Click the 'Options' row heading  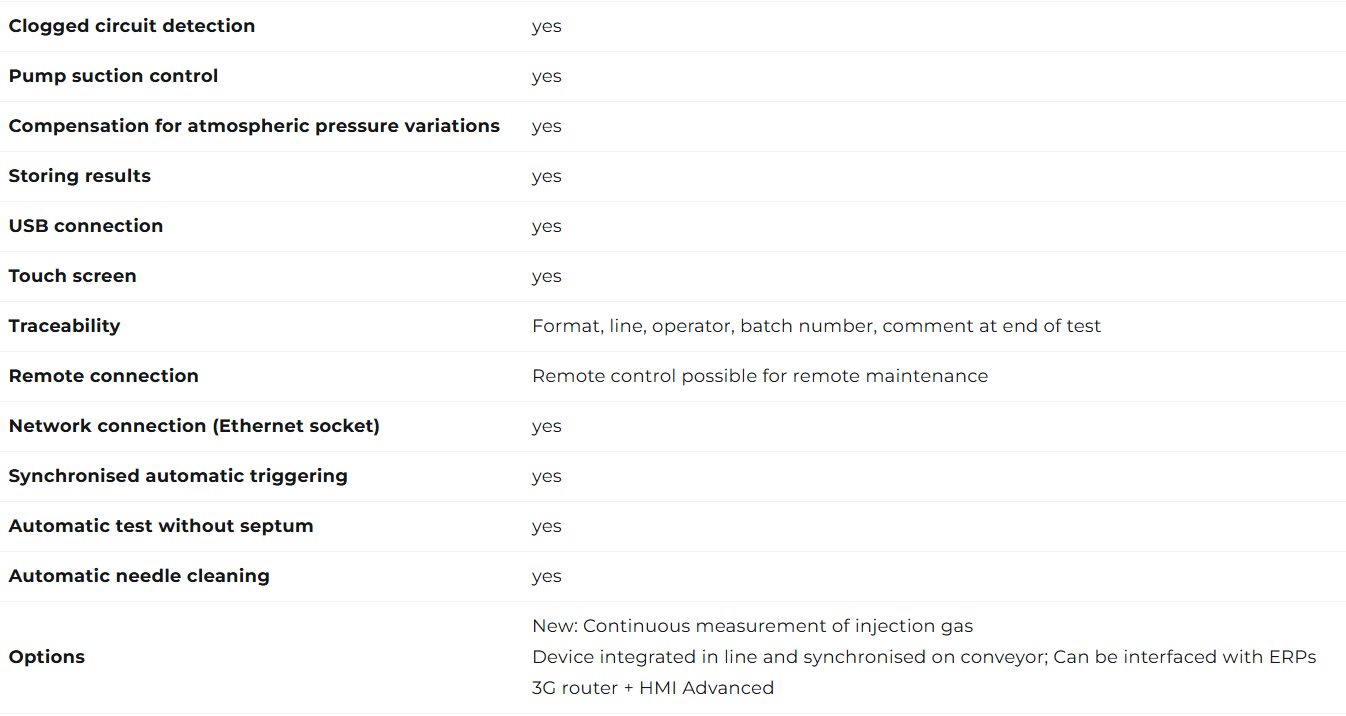[x=47, y=657]
